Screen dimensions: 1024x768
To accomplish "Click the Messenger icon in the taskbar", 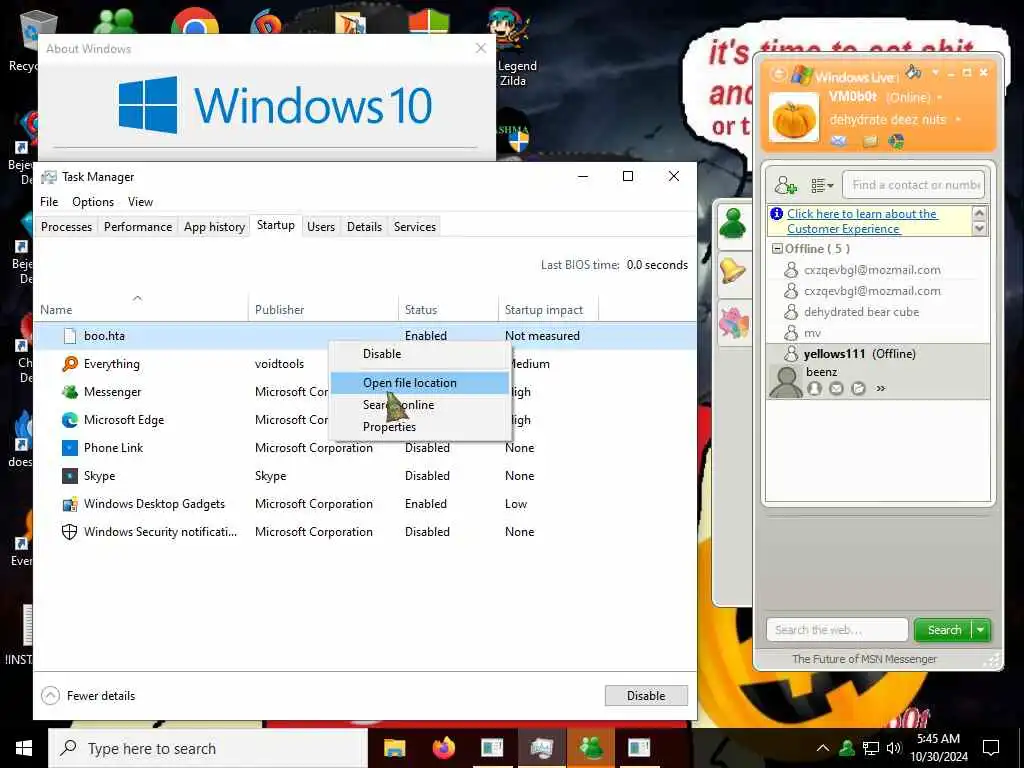I will (590, 748).
